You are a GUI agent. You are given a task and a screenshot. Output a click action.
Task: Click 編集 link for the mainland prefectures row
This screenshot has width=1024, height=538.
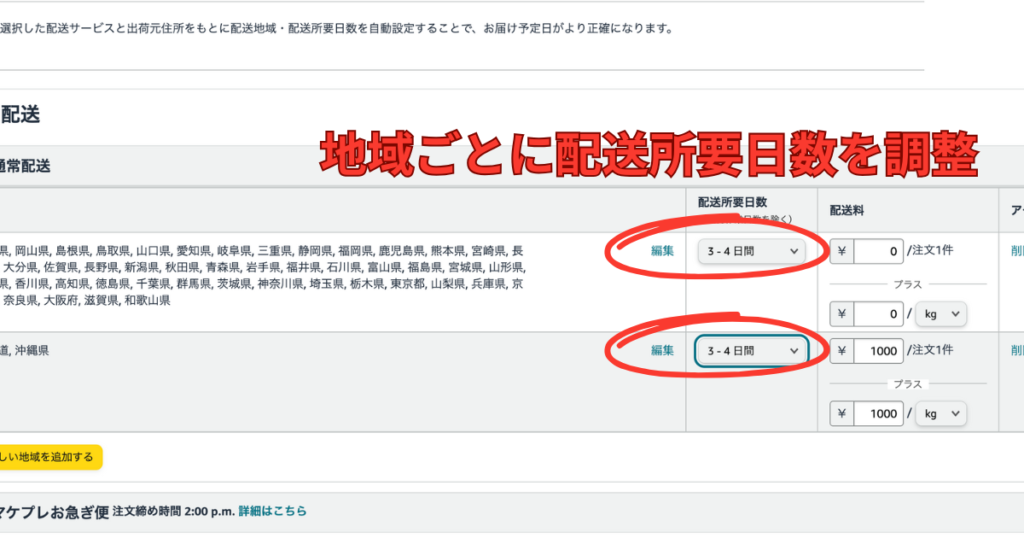tap(662, 251)
